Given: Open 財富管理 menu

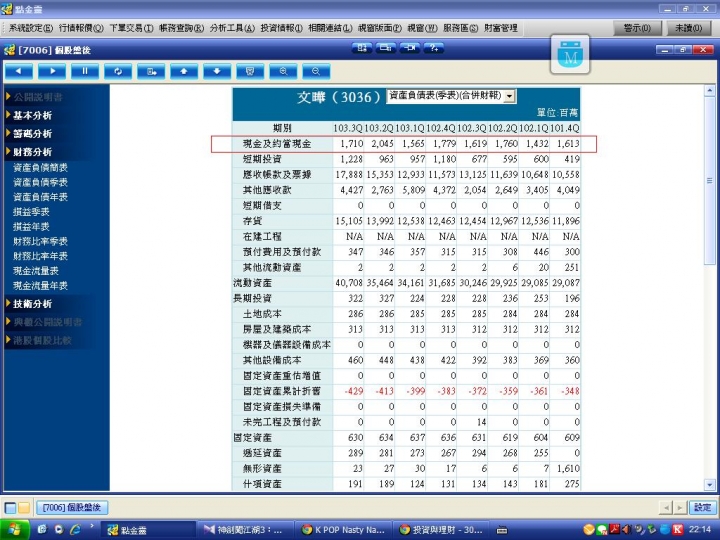Looking at the screenshot, I should pyautogui.click(x=501, y=28).
